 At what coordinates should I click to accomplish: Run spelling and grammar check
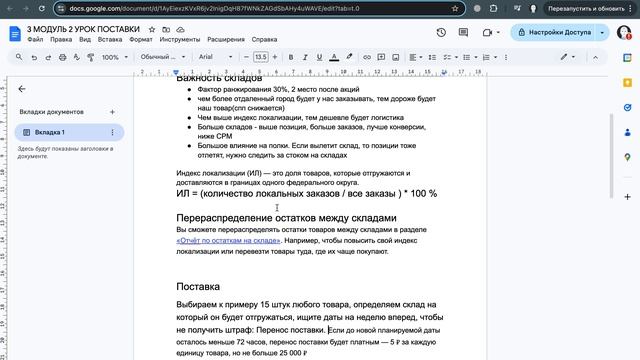pos(76,58)
